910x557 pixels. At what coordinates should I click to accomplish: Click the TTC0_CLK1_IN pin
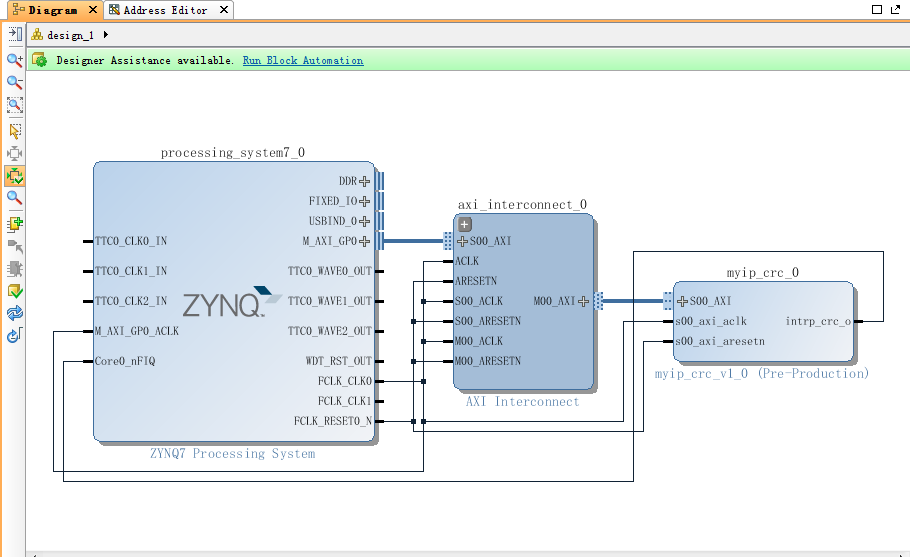131,271
